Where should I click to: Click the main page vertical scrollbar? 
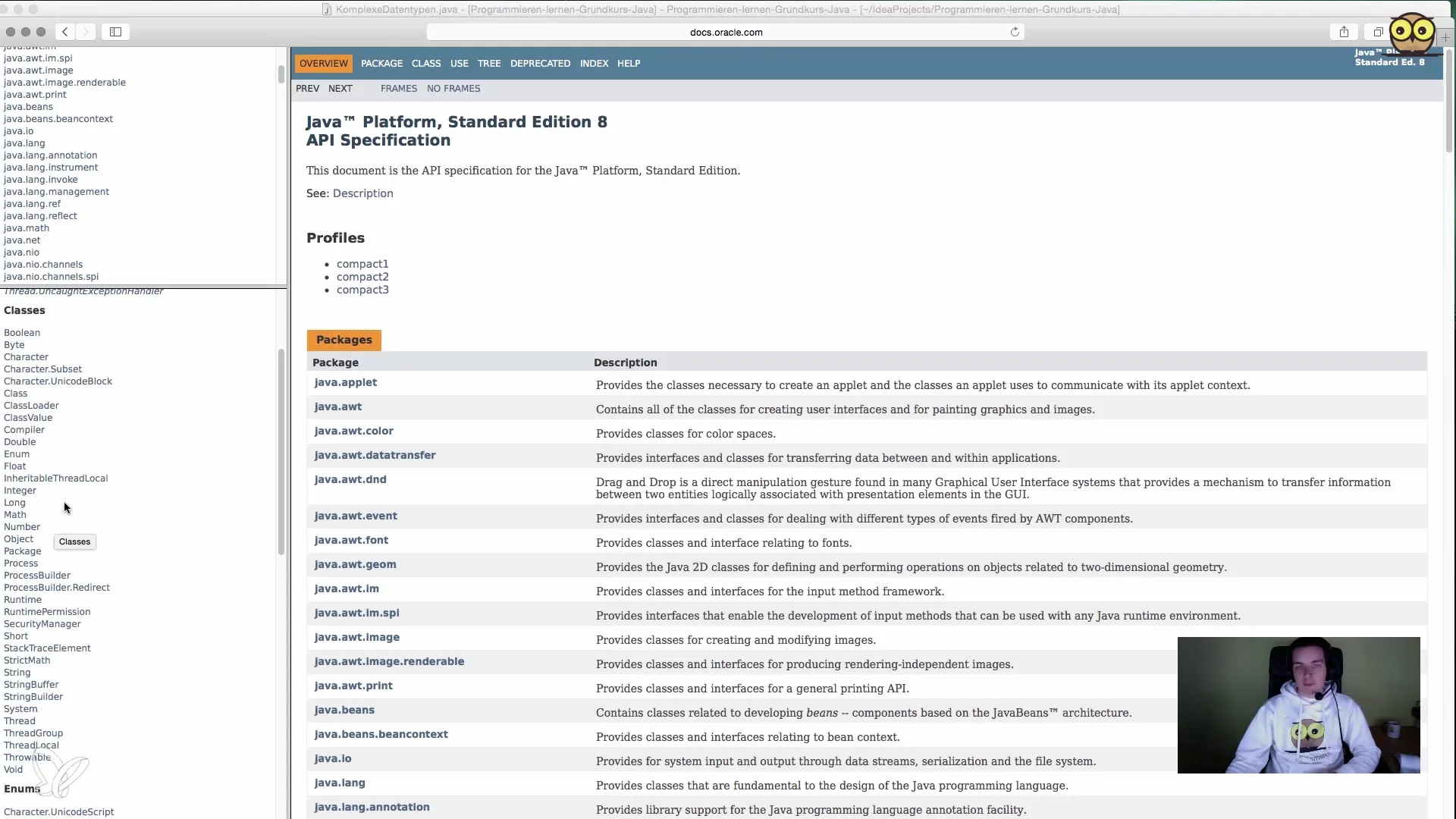tap(1449, 100)
